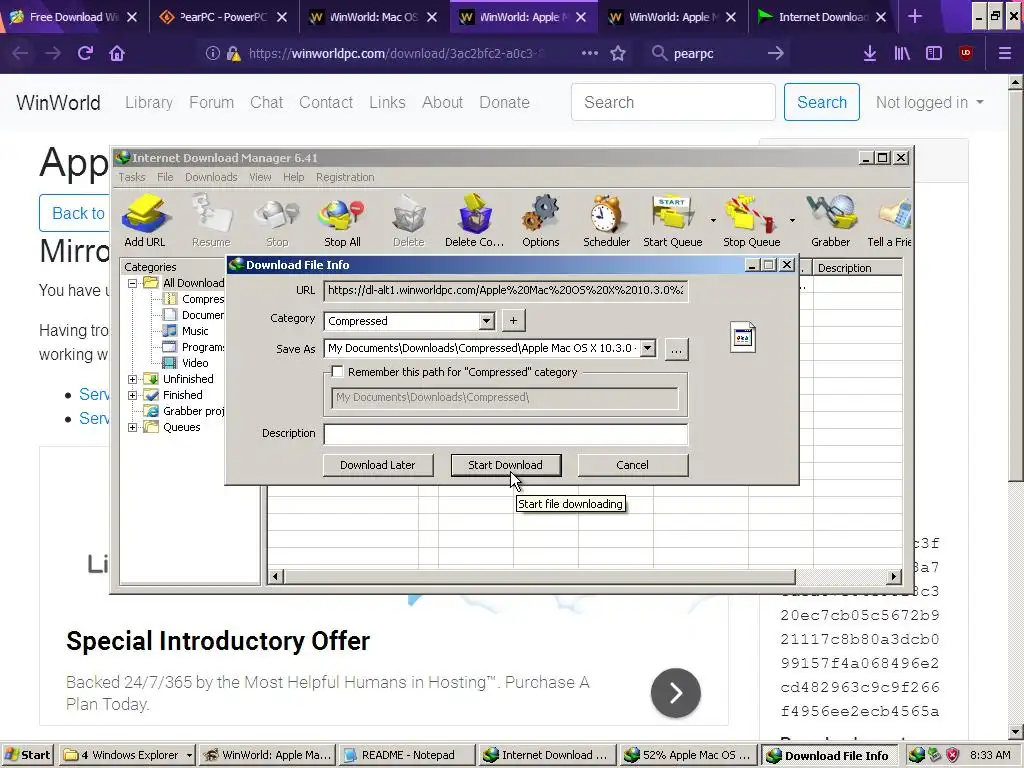Screen dimensions: 1024x768
Task: Open the Category dropdown showing Compressed
Action: (487, 321)
